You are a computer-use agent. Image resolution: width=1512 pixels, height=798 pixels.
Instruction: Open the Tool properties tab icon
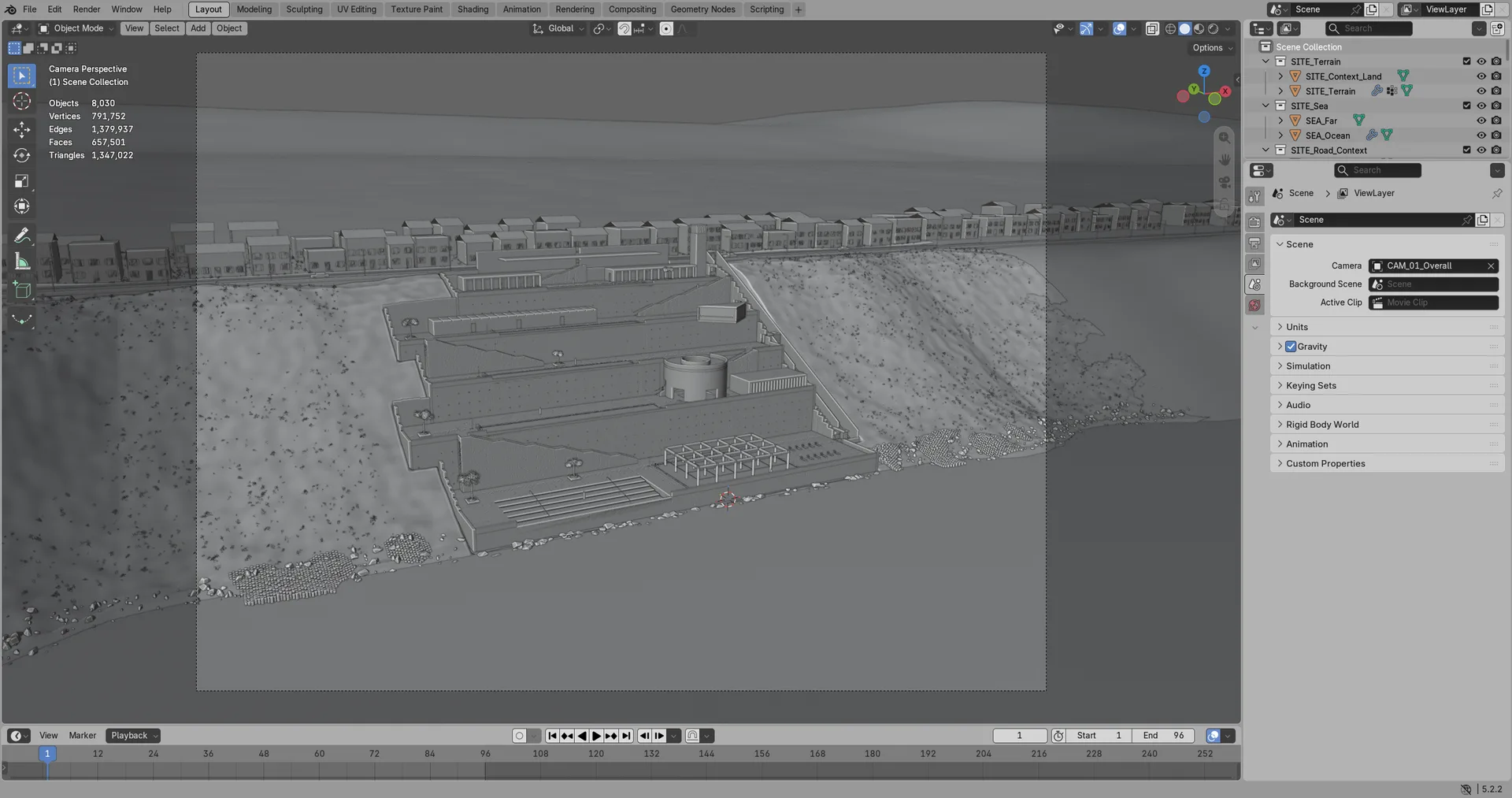[1255, 196]
